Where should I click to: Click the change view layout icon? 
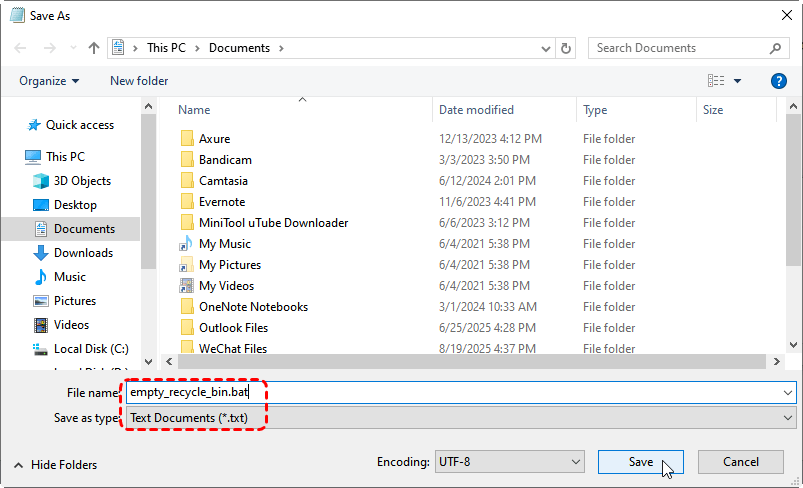(716, 81)
